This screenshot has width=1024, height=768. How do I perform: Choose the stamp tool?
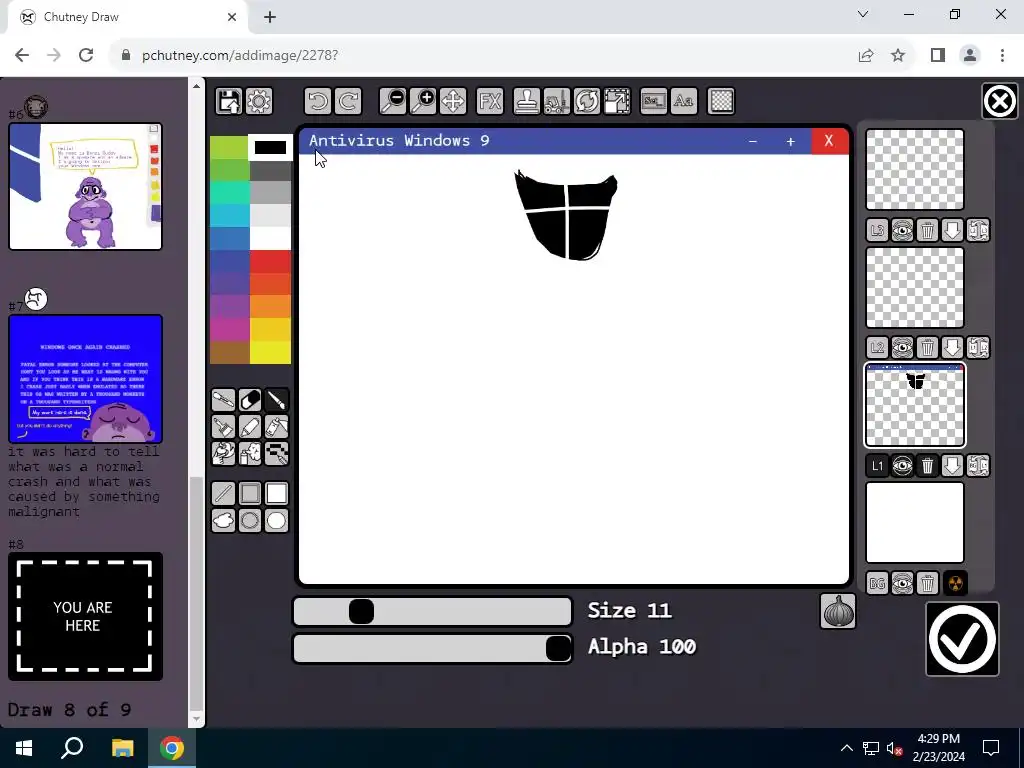[x=526, y=101]
